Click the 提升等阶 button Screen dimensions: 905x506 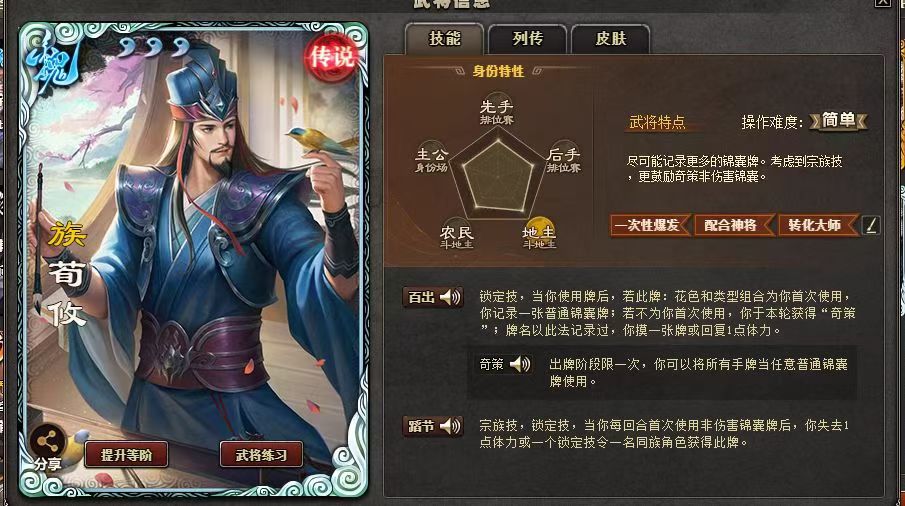coord(126,455)
